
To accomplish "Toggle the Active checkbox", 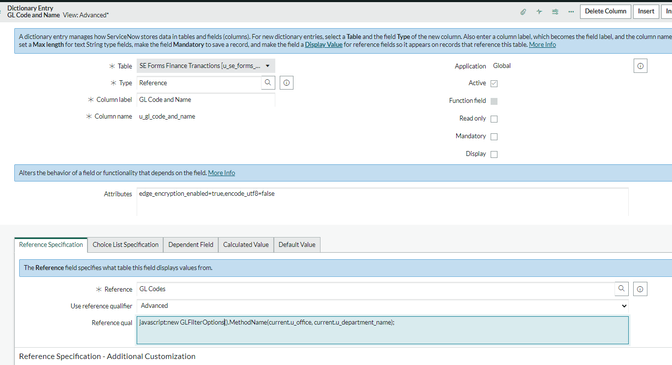I will coord(494,84).
